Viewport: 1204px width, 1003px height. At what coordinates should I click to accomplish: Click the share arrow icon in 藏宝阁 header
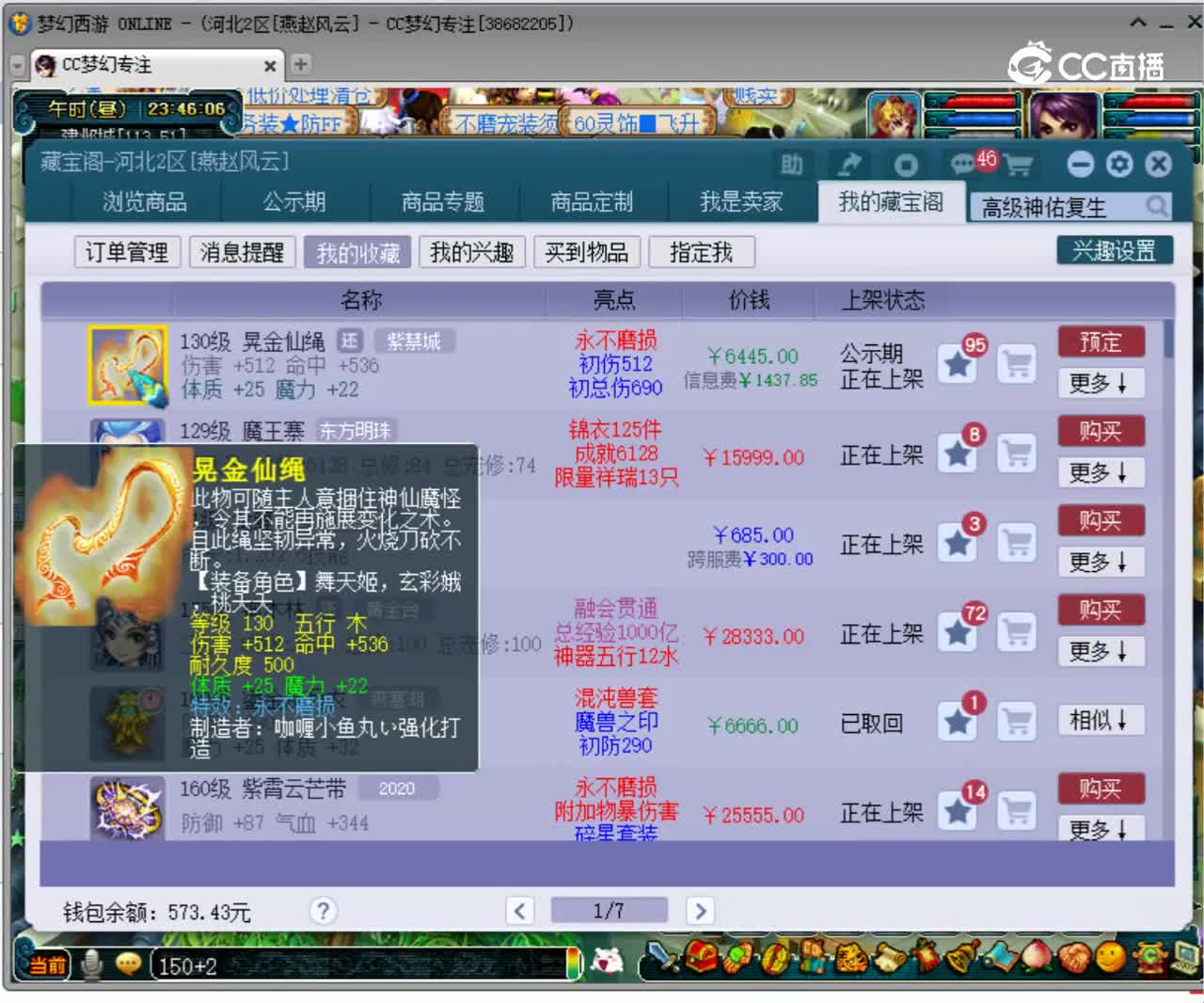coord(849,165)
